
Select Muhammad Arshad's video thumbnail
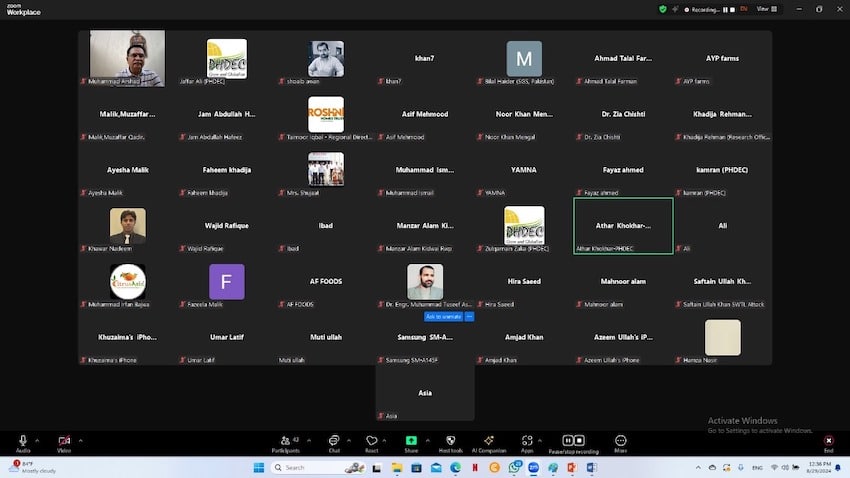(x=127, y=59)
